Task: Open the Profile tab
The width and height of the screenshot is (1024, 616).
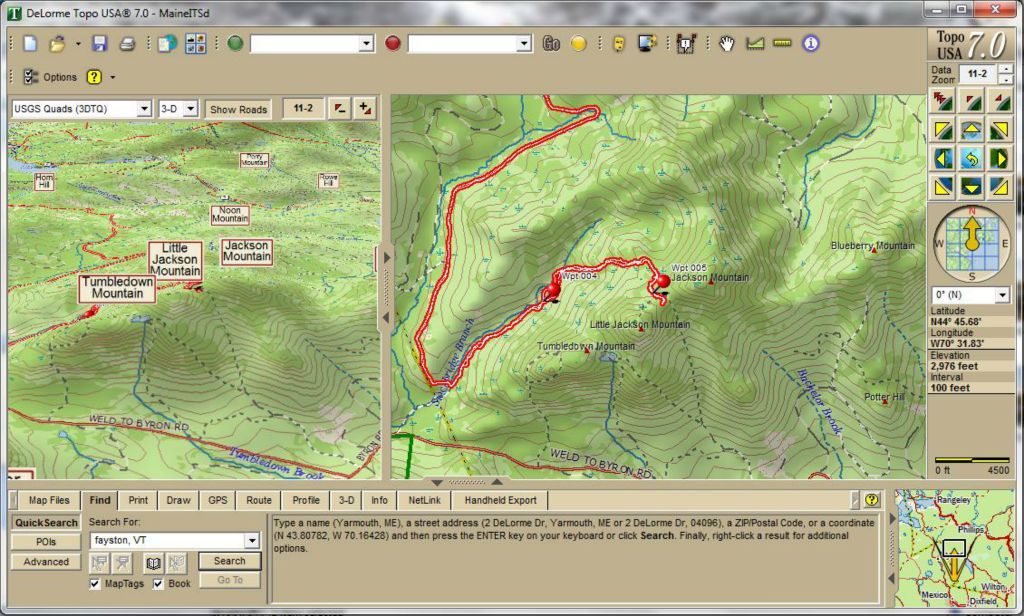Action: 306,500
